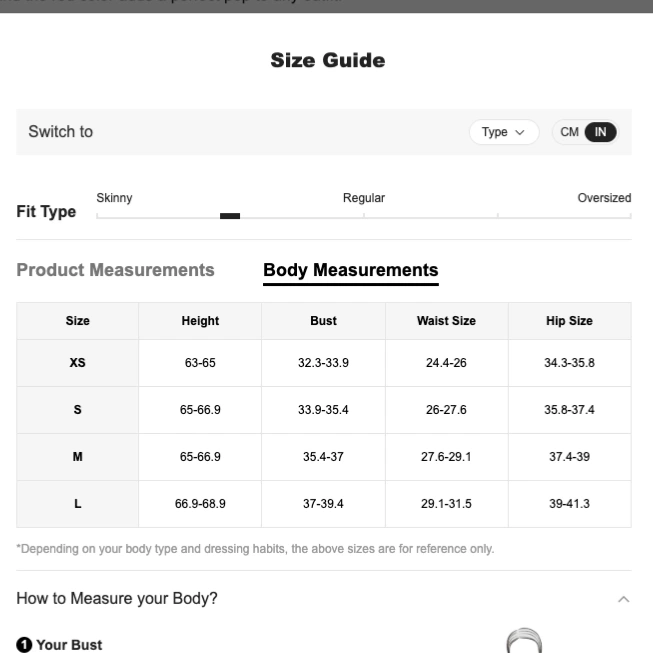Viewport: 653px width, 653px height.
Task: Click the chevron-up icon beside How to Measure
Action: [x=623, y=599]
